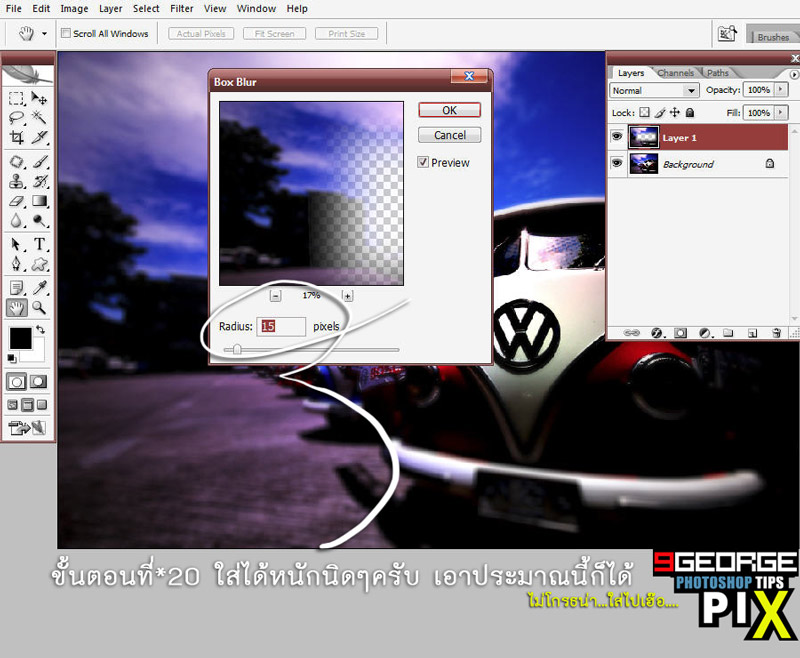Select the Horizontal Type tool
Viewport: 800px width, 658px height.
coord(39,244)
